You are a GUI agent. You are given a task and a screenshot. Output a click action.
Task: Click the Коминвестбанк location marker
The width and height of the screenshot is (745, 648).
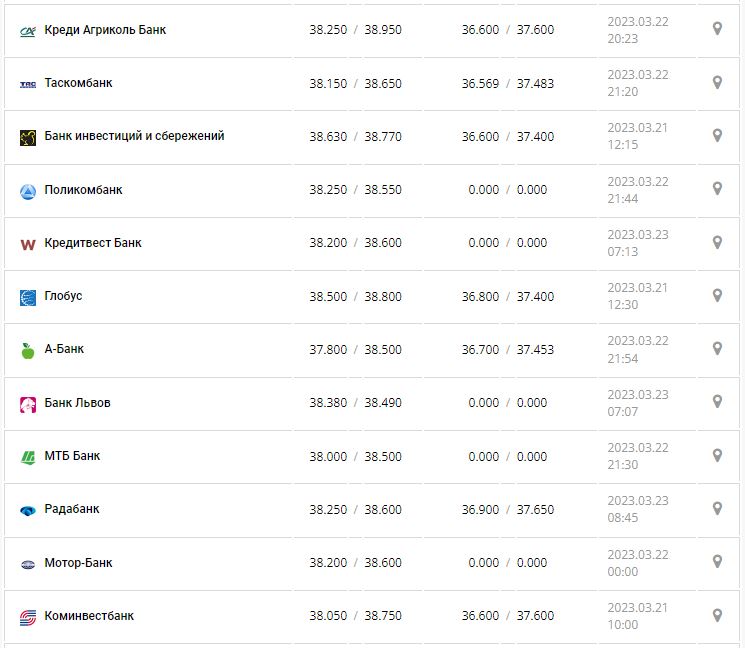(717, 615)
